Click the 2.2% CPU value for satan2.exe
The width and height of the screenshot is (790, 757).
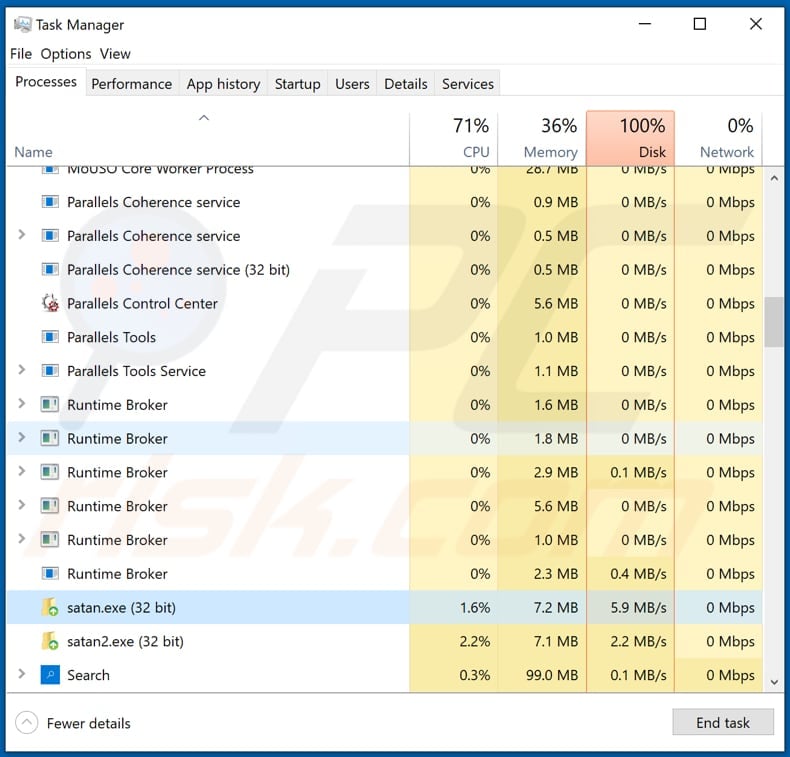point(475,641)
